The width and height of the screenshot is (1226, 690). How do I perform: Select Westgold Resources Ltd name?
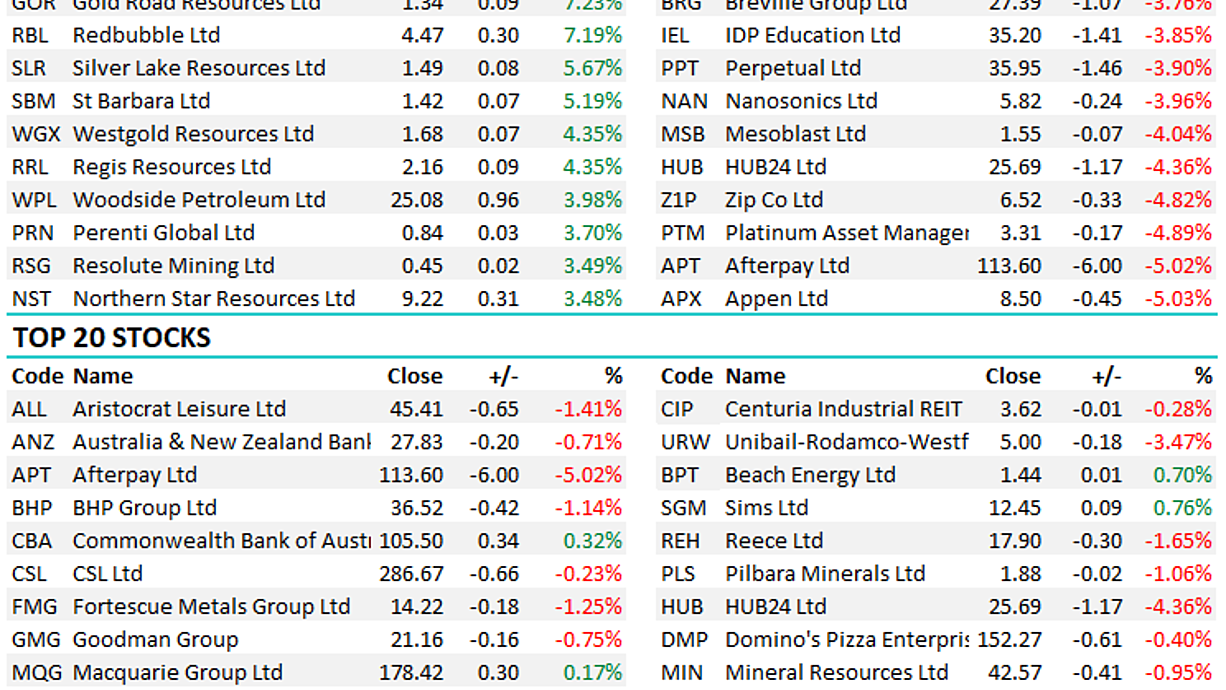pyautogui.click(x=193, y=134)
